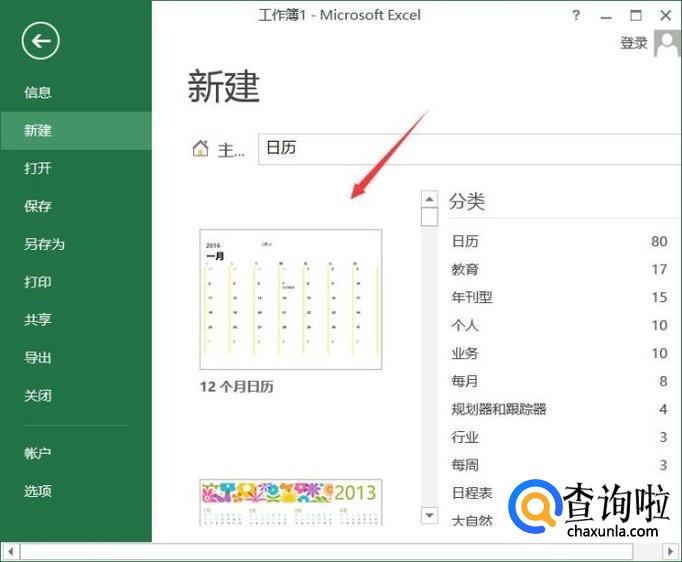Filter by the 日程表 category
This screenshot has width=682, height=562.
point(472,493)
